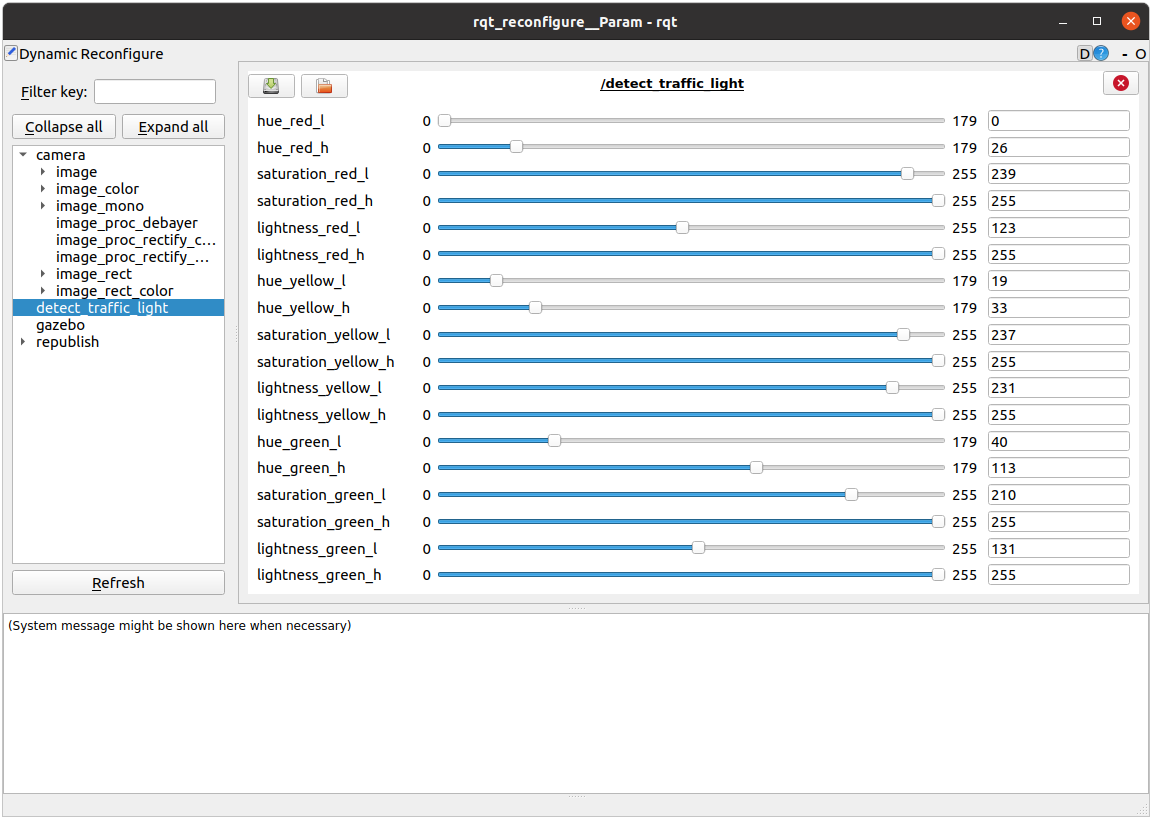Select image_proc_debayer in the tree
Screen dimensions: 1152x819
click(126, 223)
